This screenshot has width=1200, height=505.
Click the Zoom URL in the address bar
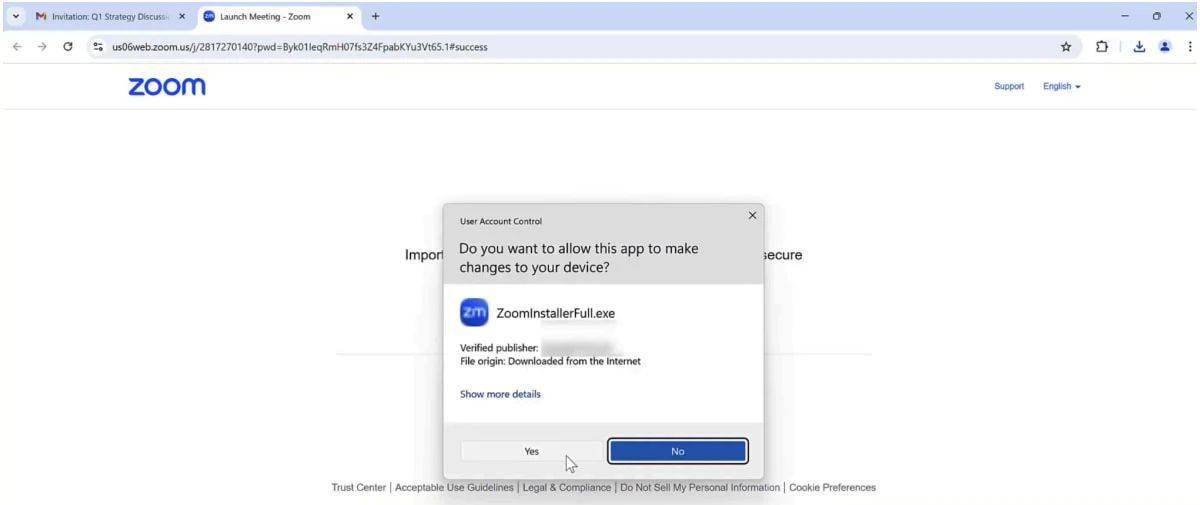[x=300, y=46]
